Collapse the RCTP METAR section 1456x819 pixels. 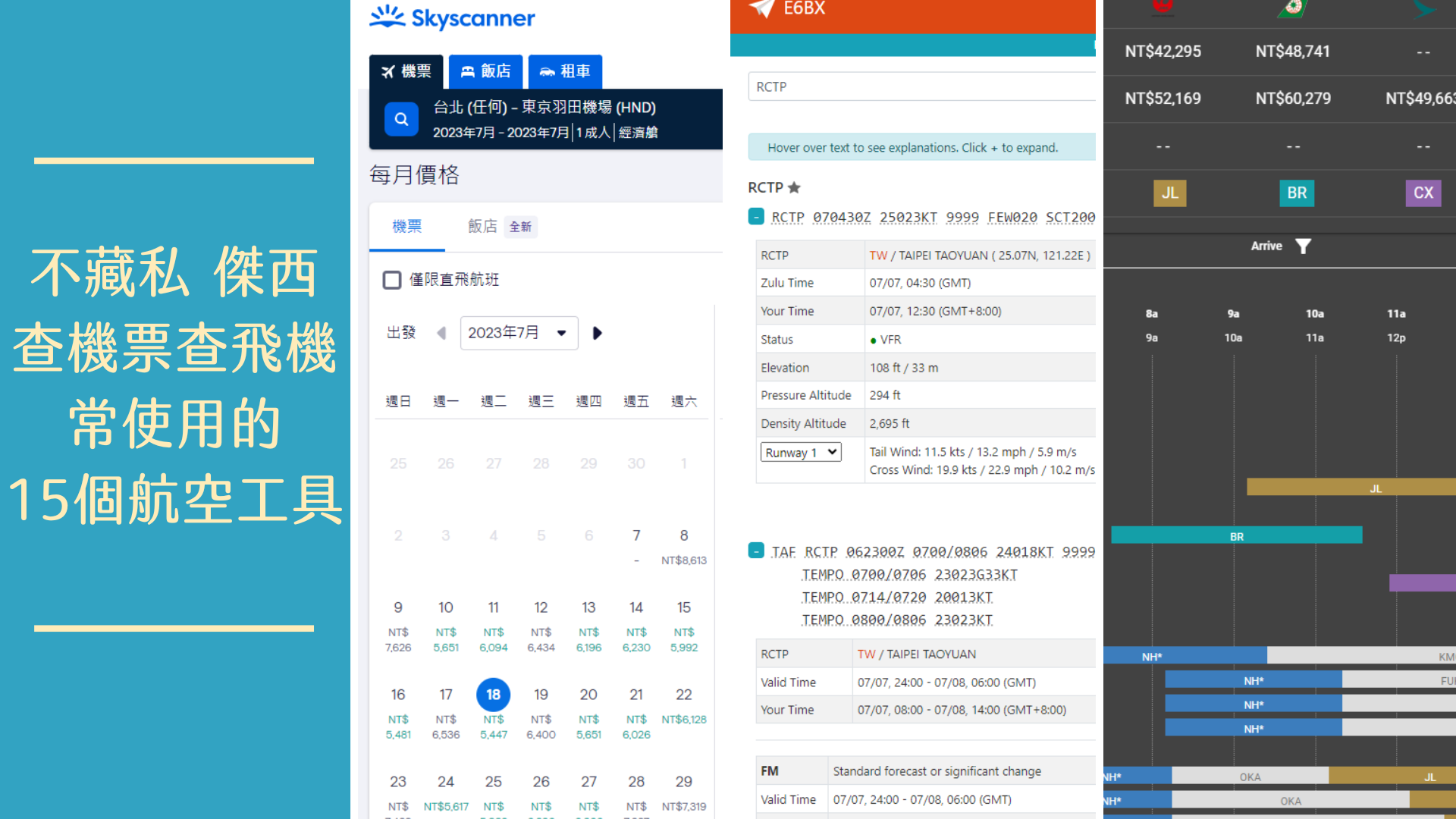point(756,216)
